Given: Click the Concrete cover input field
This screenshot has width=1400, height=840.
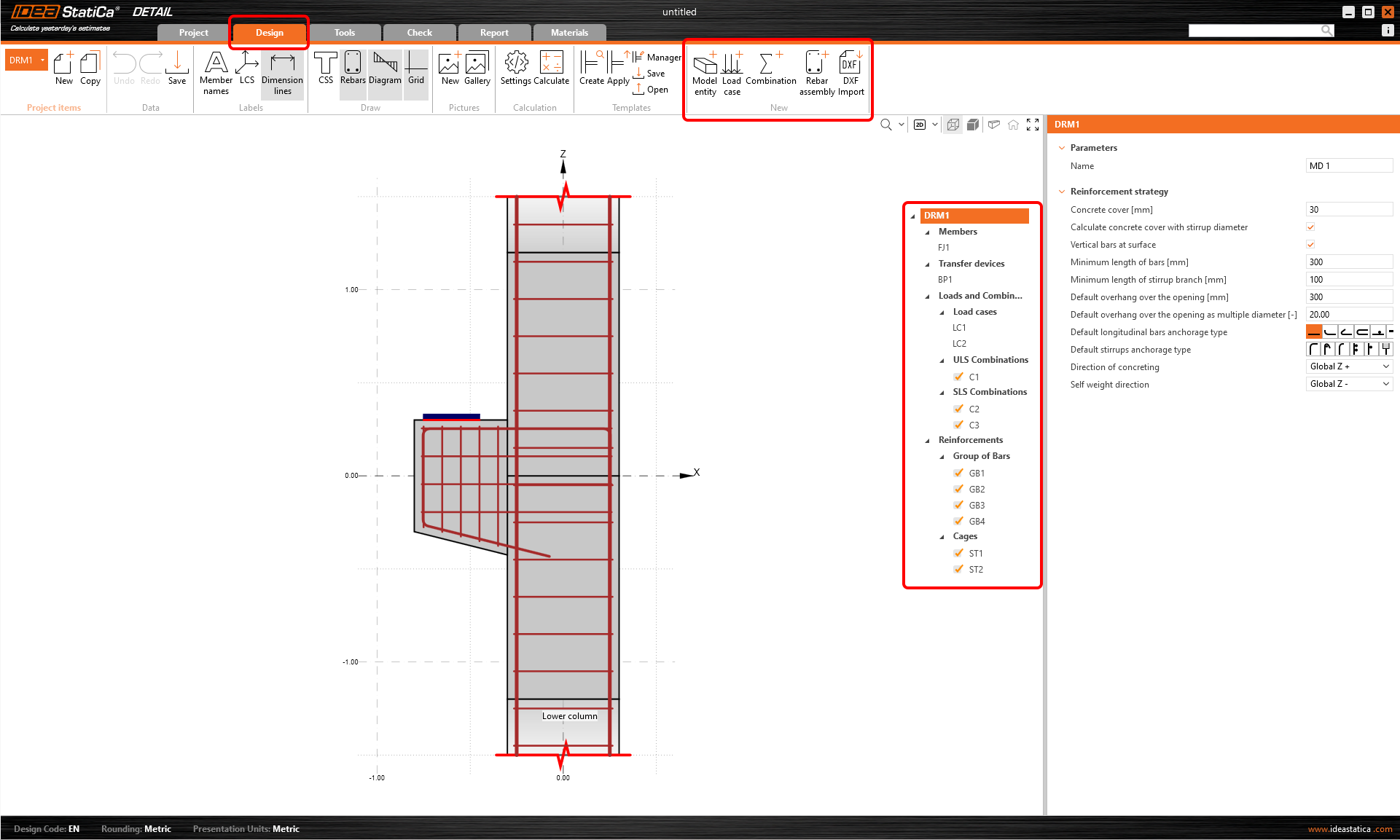Looking at the screenshot, I should point(1348,210).
